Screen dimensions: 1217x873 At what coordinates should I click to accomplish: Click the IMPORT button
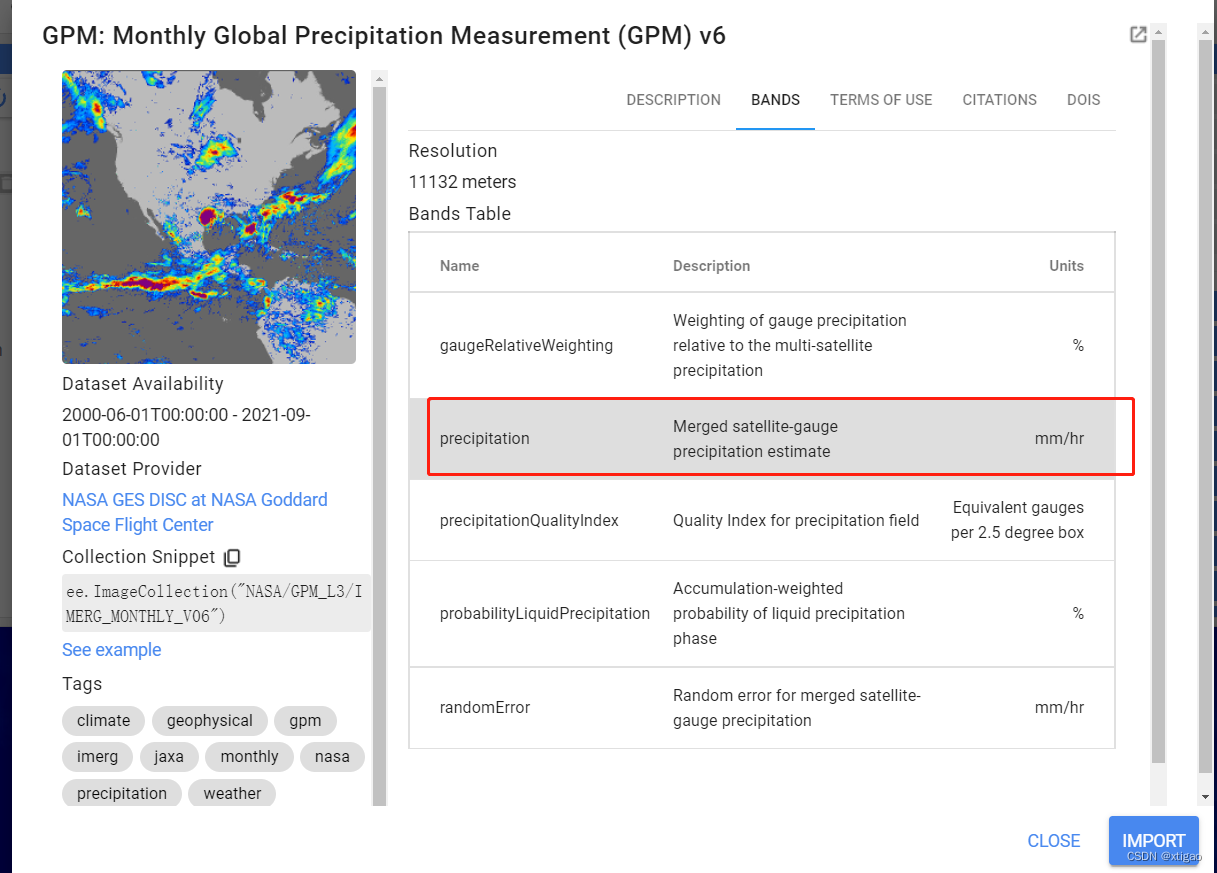[1153, 840]
